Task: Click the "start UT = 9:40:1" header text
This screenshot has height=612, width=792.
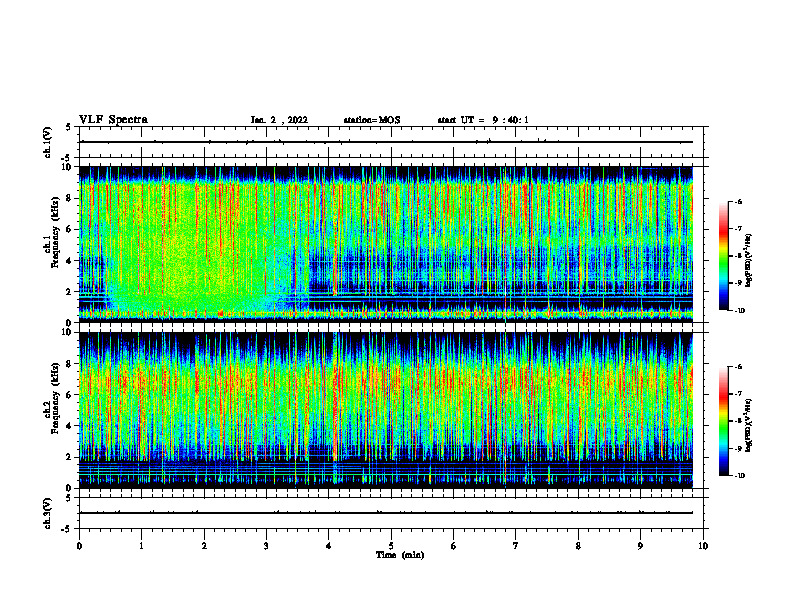Action: pos(483,120)
